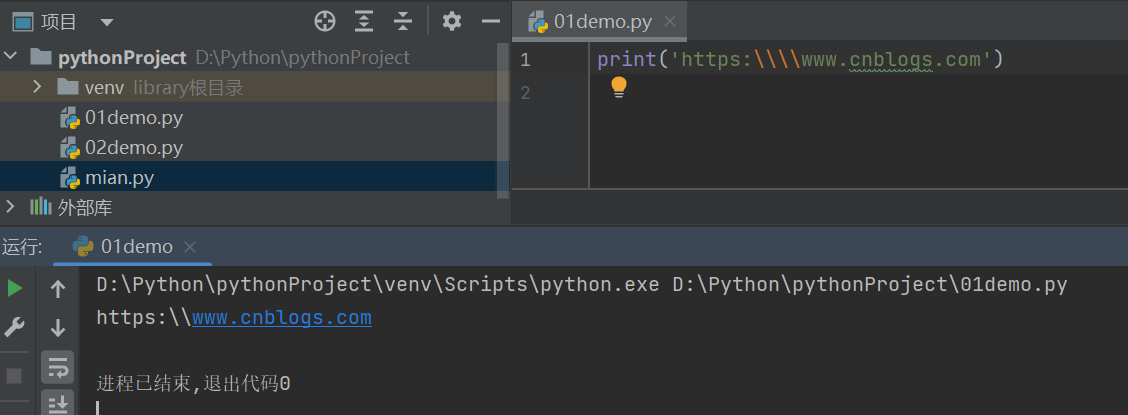Image resolution: width=1128 pixels, height=415 pixels.
Task: Click the collapse all icon in project panel
Action: [x=403, y=21]
